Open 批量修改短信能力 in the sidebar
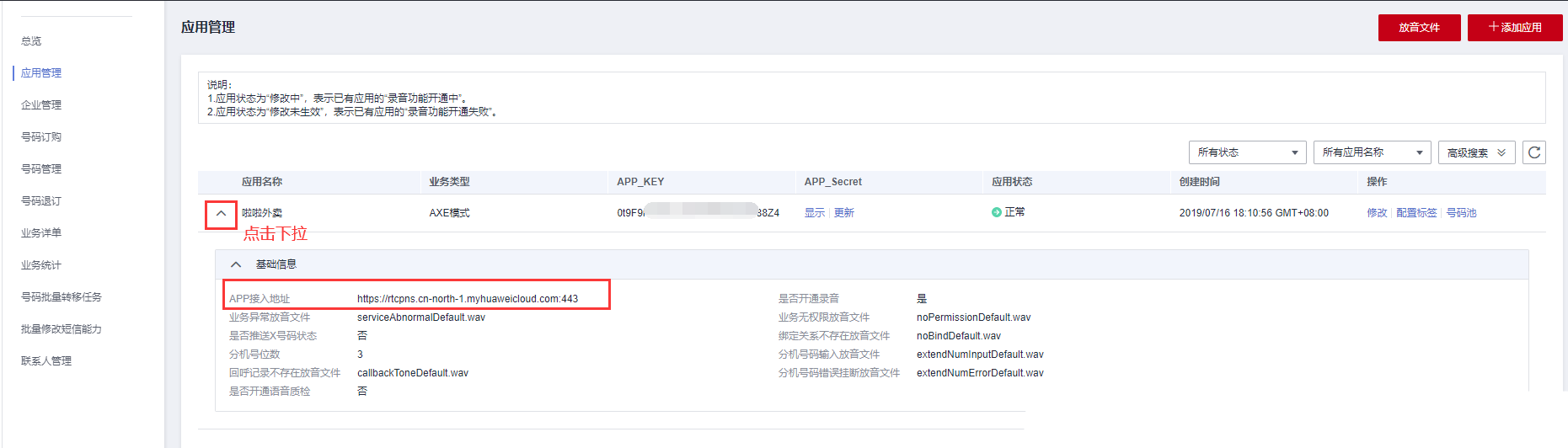 (62, 329)
